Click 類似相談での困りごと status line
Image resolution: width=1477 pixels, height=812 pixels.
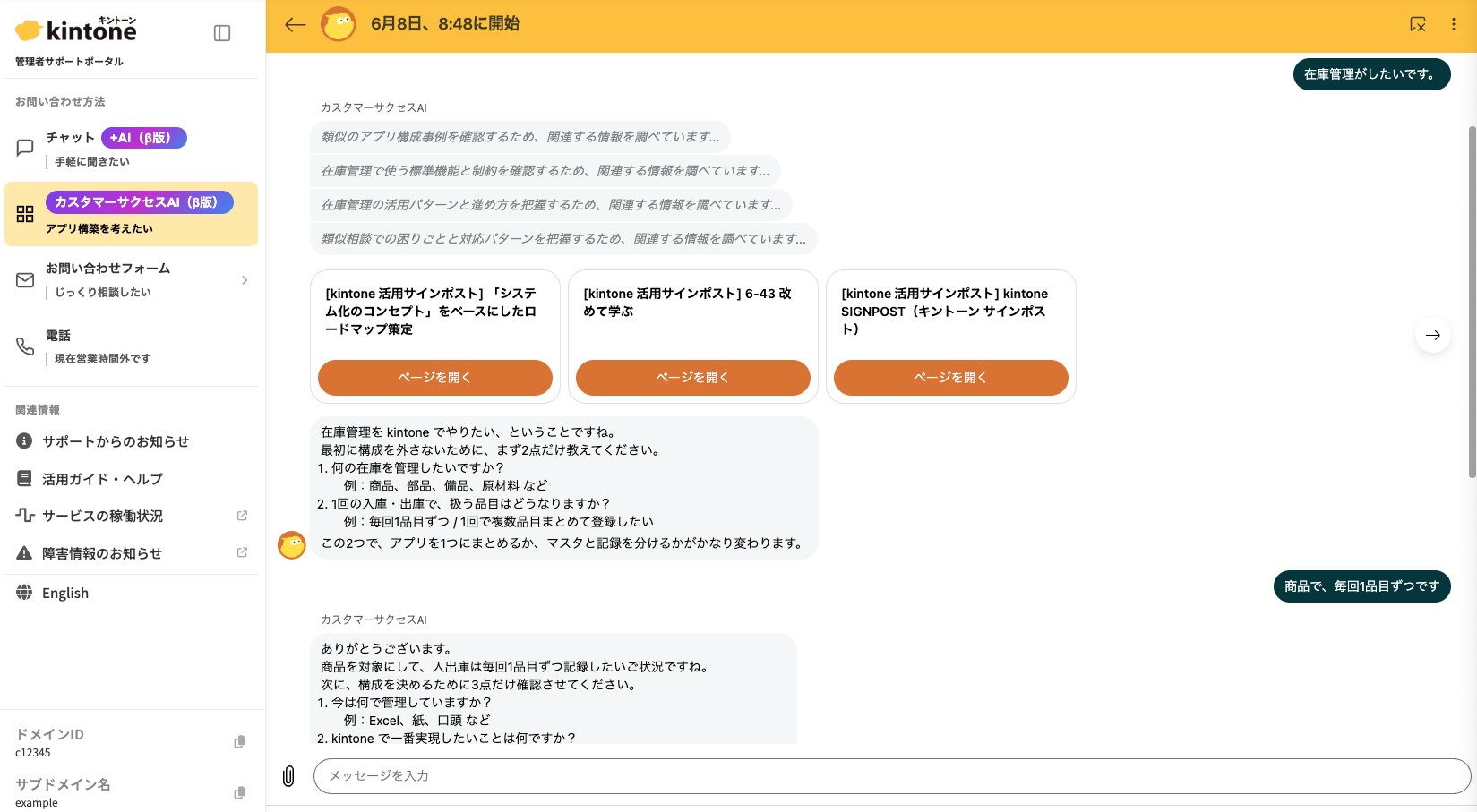(x=563, y=239)
